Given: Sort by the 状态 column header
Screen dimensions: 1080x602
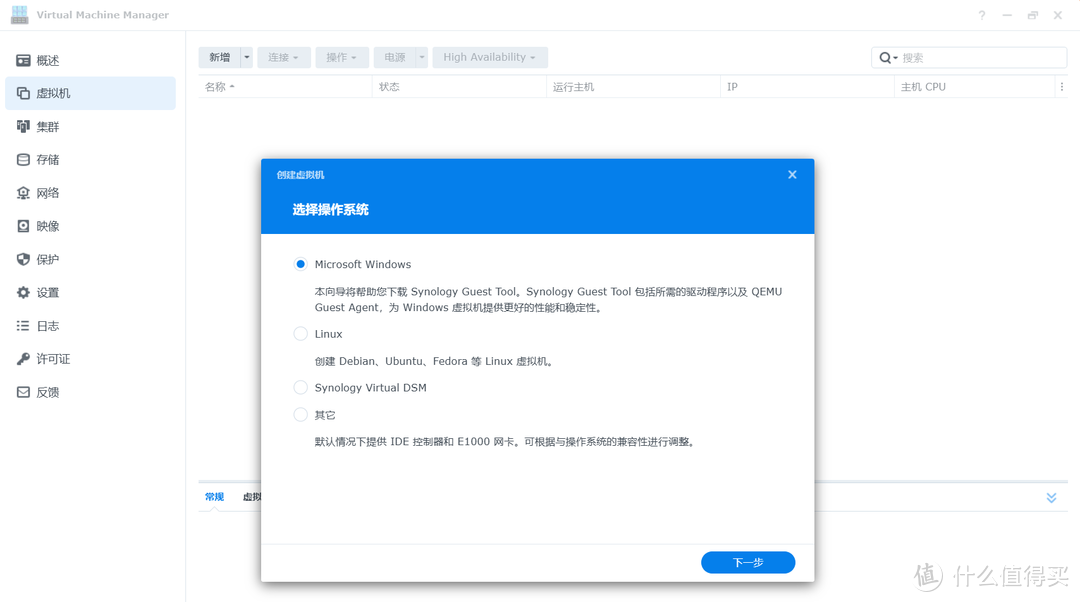Looking at the screenshot, I should pyautogui.click(x=459, y=87).
